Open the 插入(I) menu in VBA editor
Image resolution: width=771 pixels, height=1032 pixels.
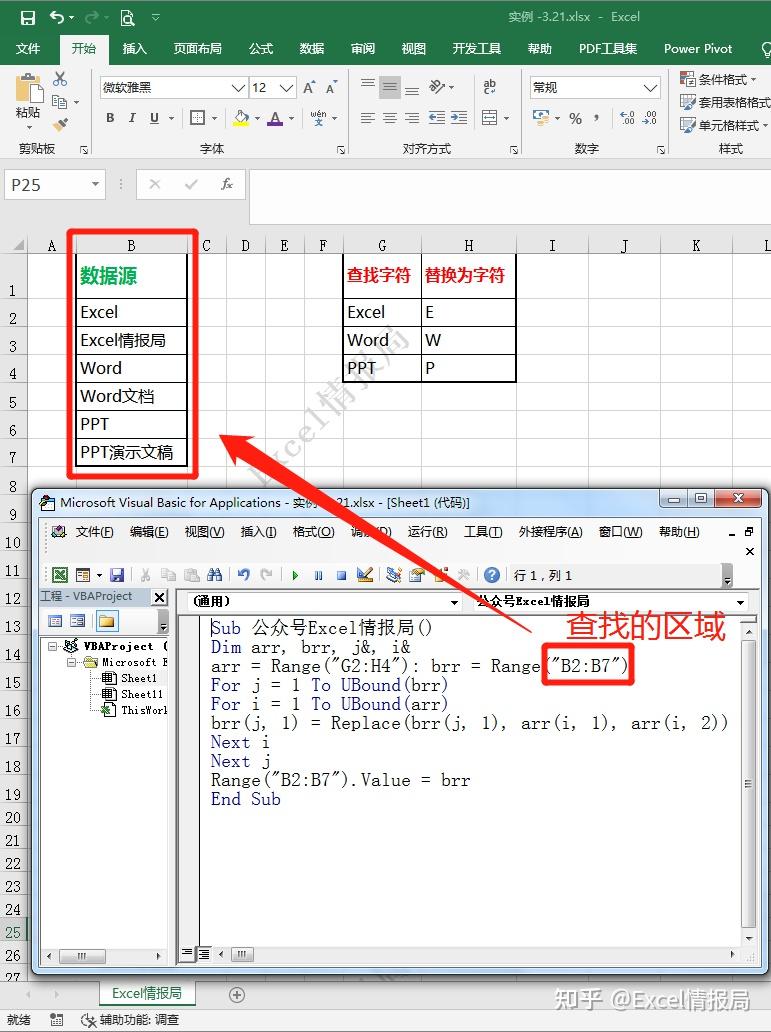258,532
